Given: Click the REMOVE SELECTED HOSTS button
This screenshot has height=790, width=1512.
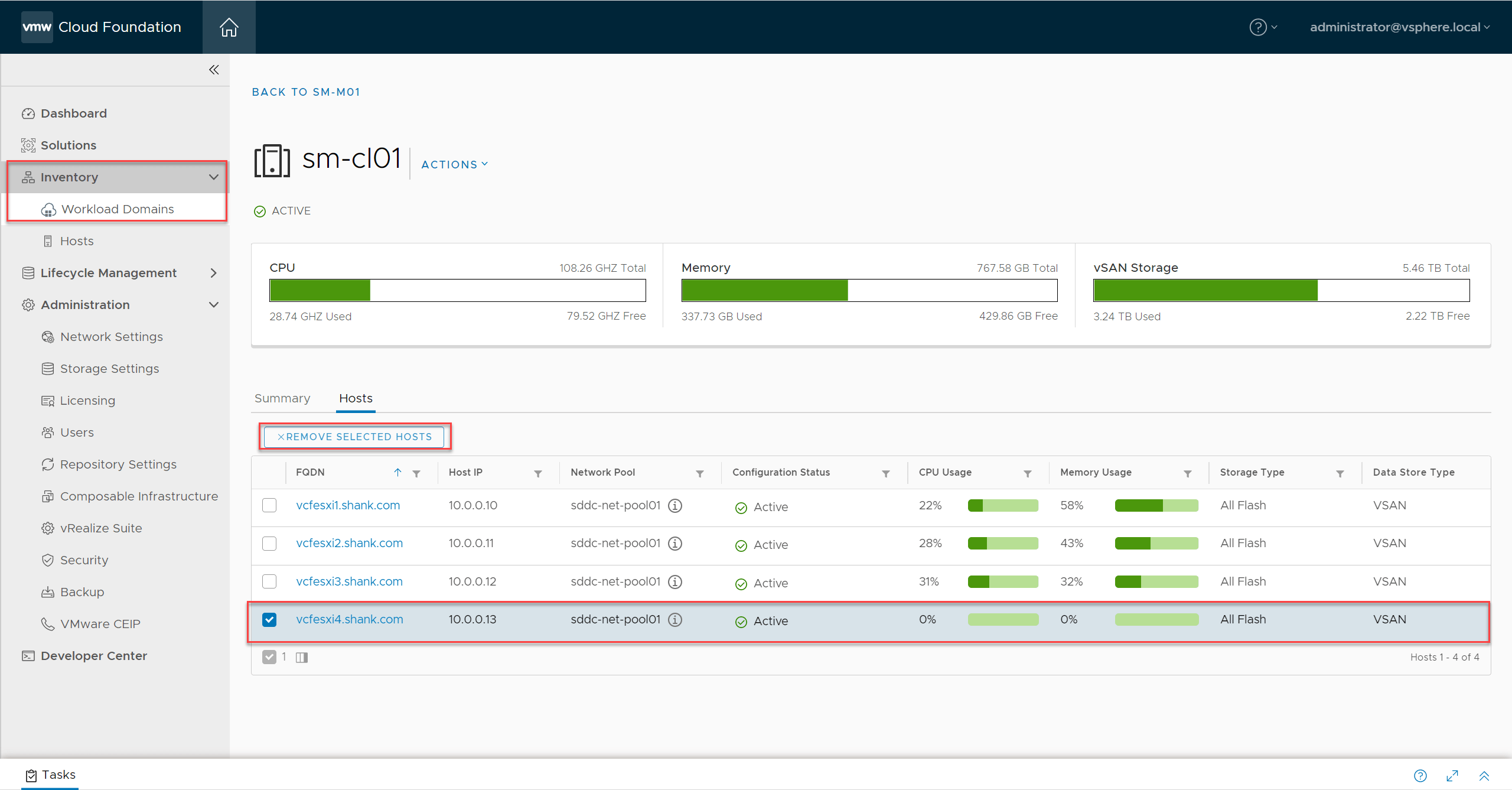Looking at the screenshot, I should pyautogui.click(x=354, y=437).
